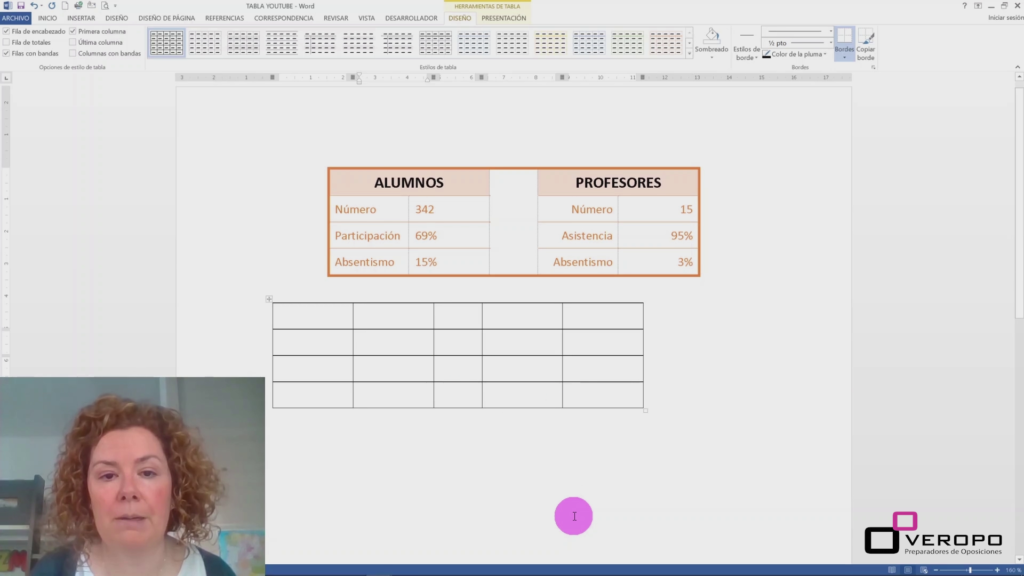The height and width of the screenshot is (576, 1024).
Task: Open the ARCHIVO tab
Action: click(x=15, y=18)
